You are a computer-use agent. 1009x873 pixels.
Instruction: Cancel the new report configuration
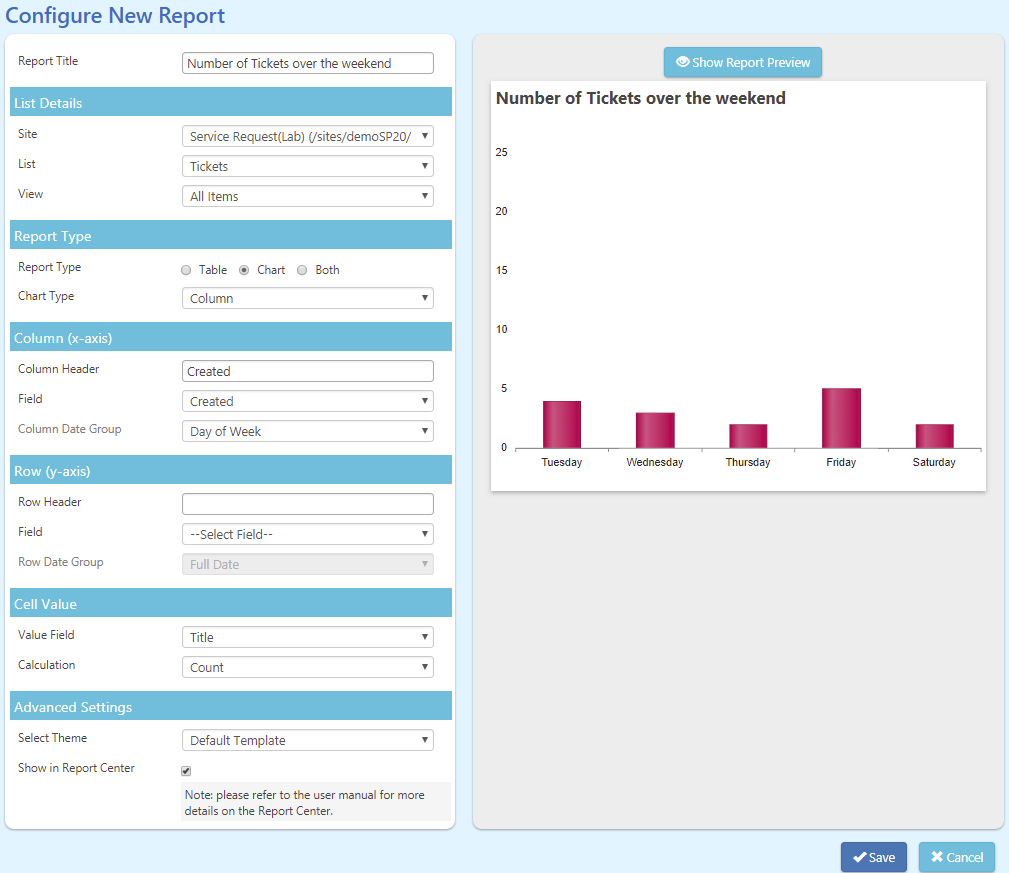click(956, 857)
